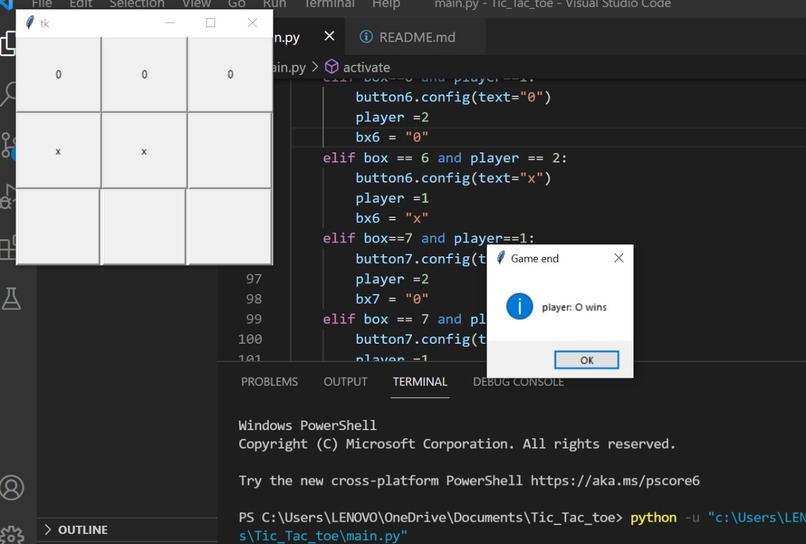
Task: Open the Edit menu
Action: pyautogui.click(x=81, y=4)
